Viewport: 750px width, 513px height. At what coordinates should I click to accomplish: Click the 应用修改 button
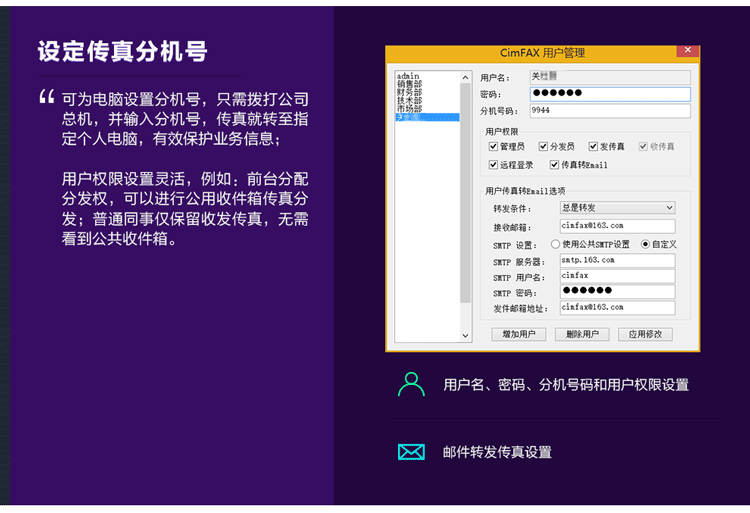[x=645, y=334]
